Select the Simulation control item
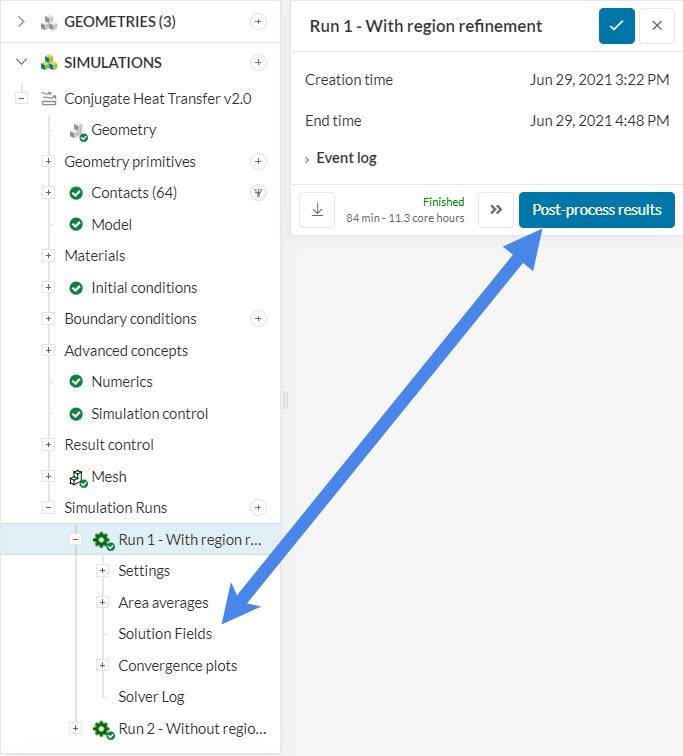 point(149,414)
